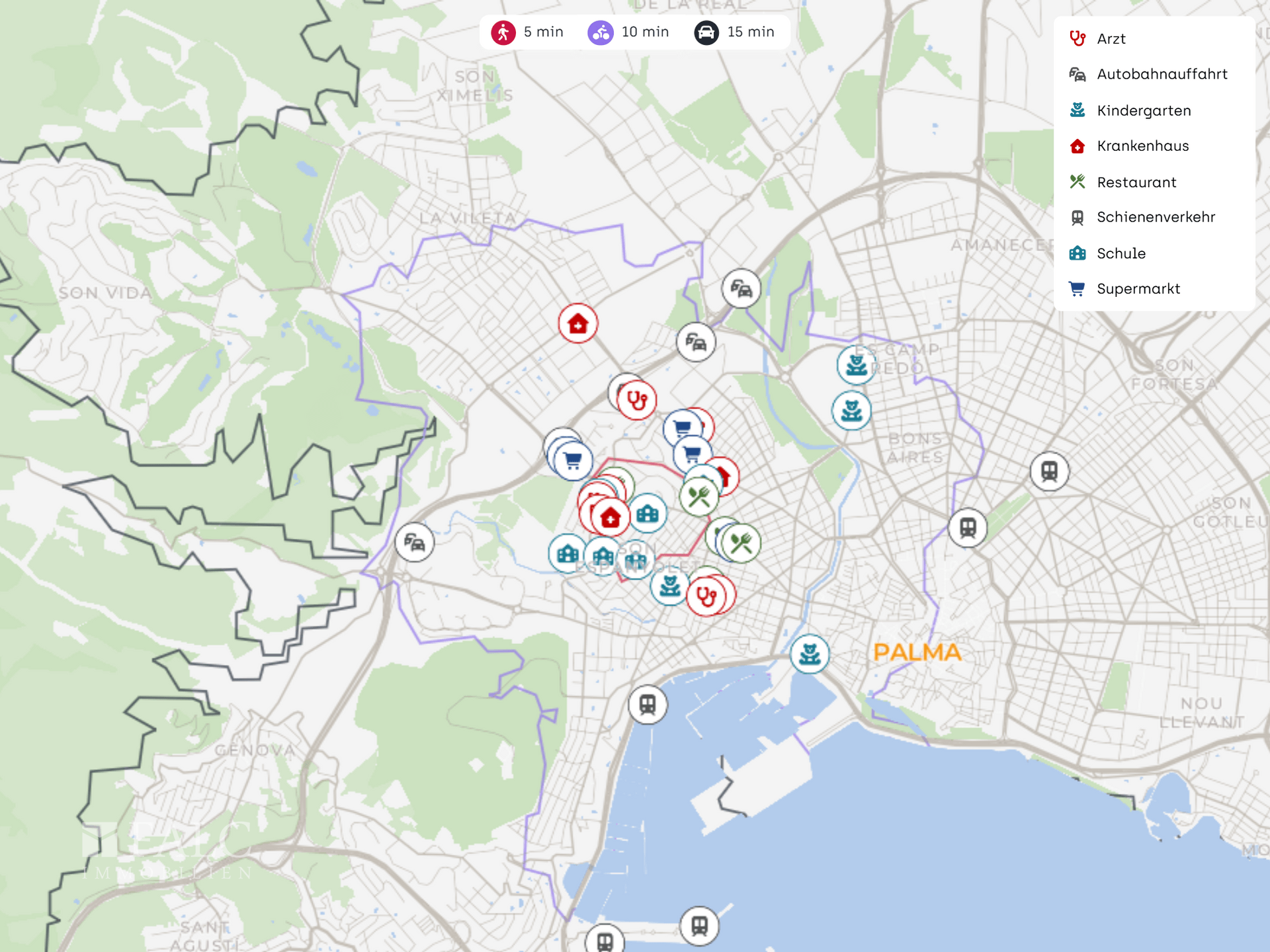Select Arzt in the legend

click(1111, 38)
